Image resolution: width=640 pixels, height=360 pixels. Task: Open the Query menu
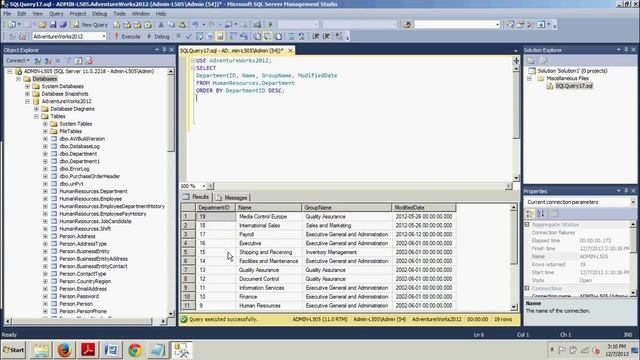[x=56, y=13]
